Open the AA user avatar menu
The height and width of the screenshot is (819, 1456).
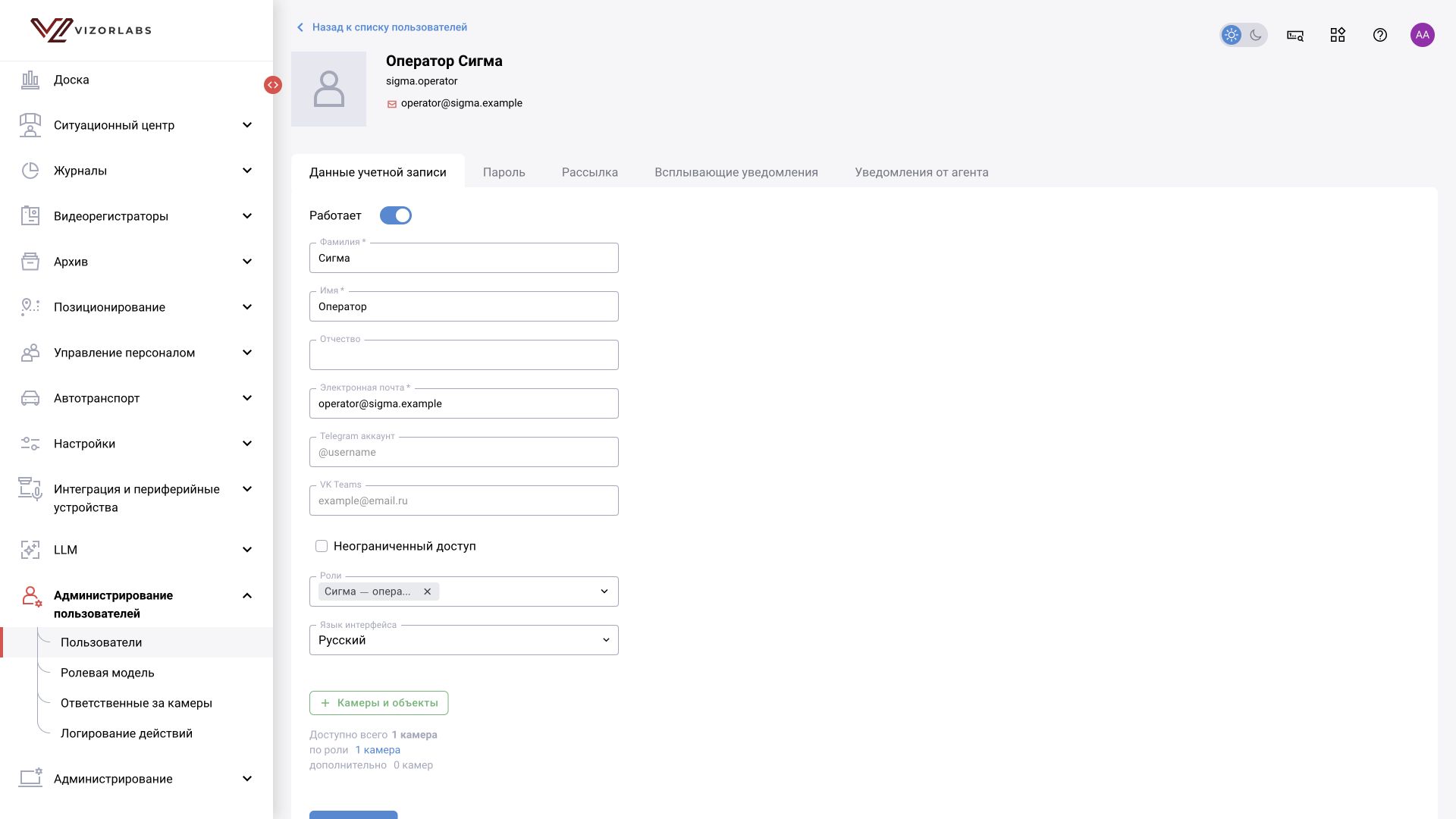coord(1423,35)
